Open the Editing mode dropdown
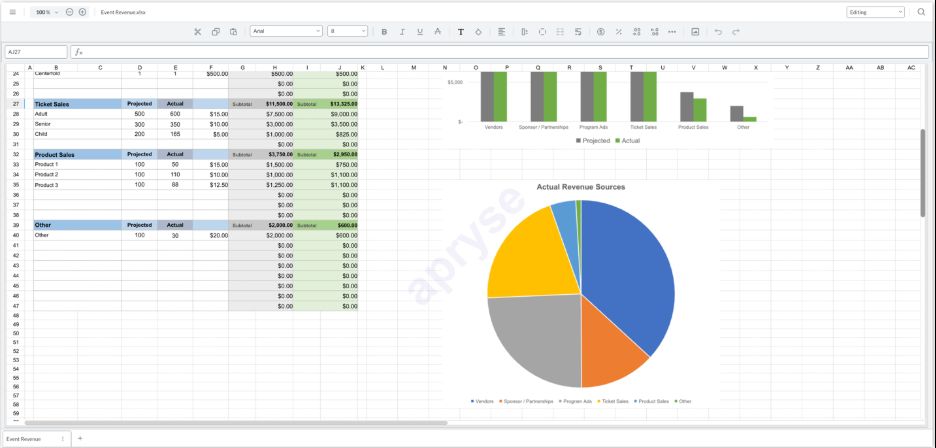 tap(876, 12)
